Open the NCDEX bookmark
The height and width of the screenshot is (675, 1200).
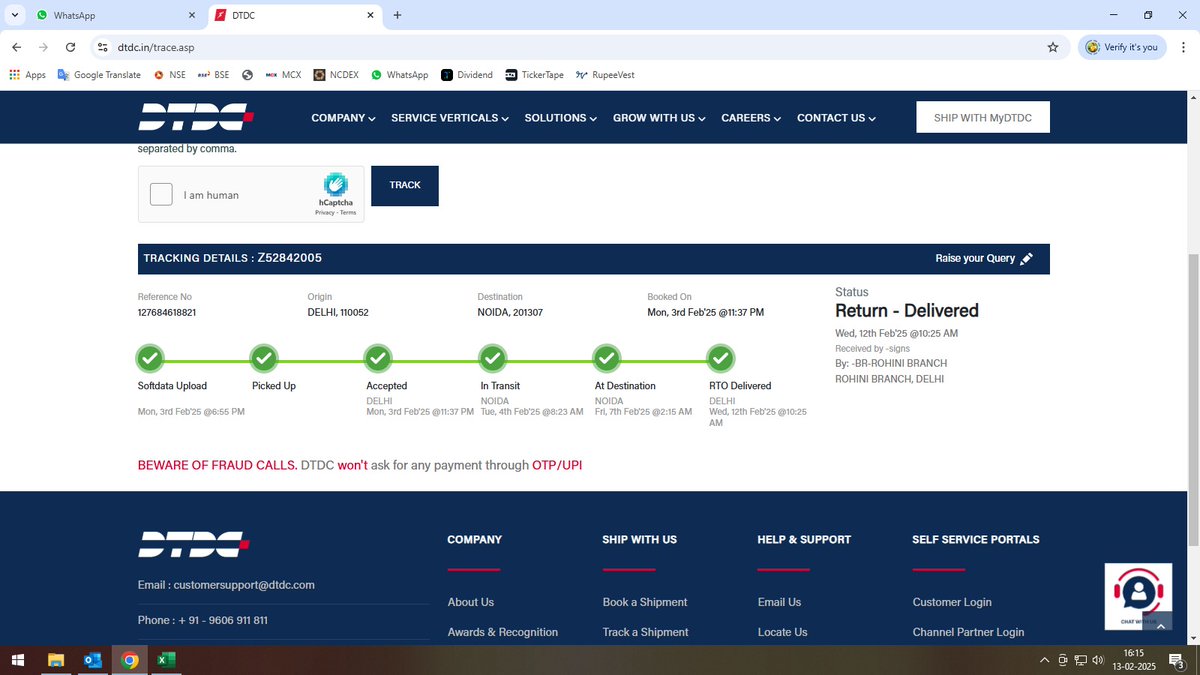(336, 75)
